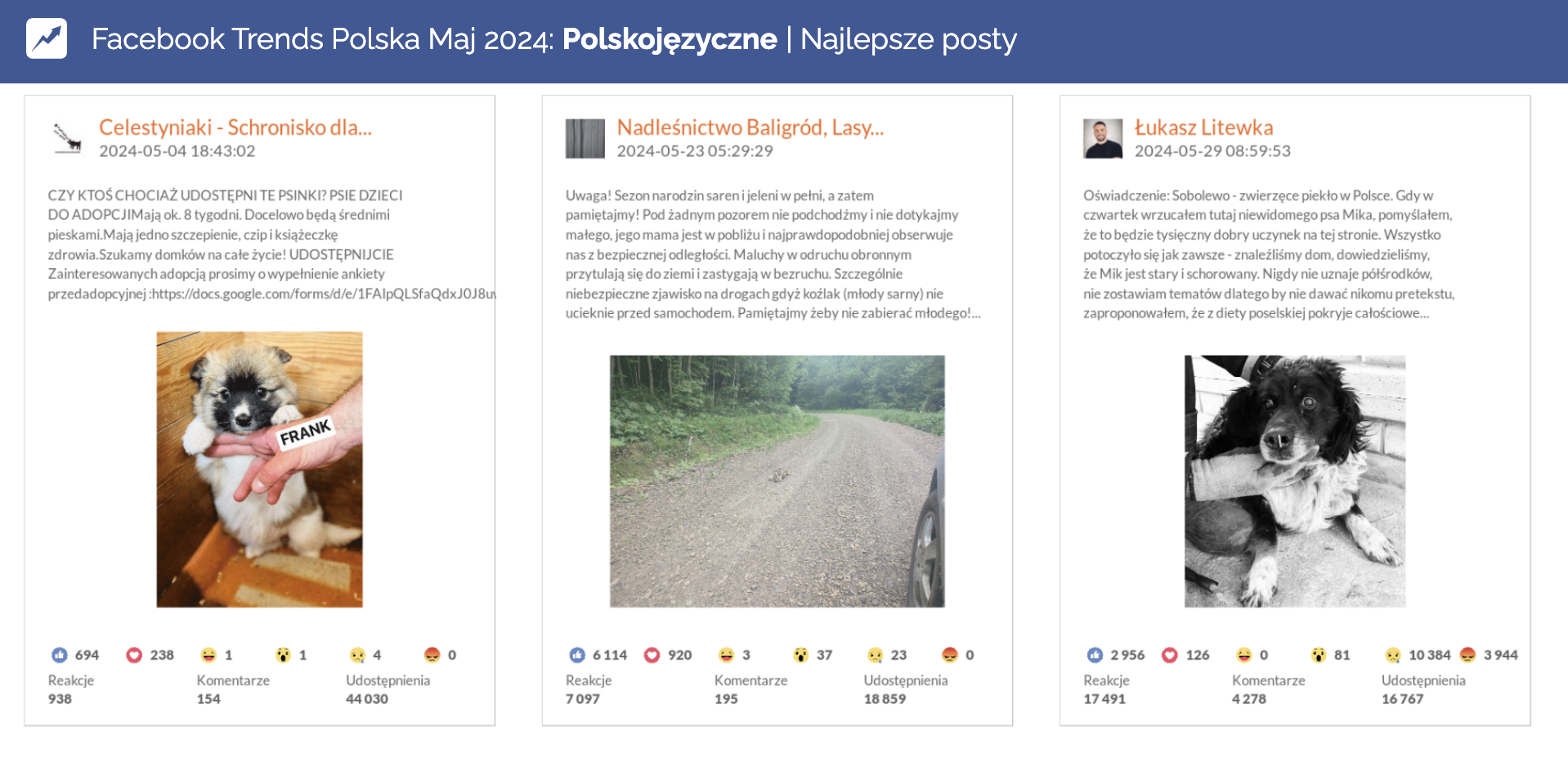This screenshot has width=1568, height=762.
Task: Click the Udostępnienia count 44 030
Action: point(366,699)
